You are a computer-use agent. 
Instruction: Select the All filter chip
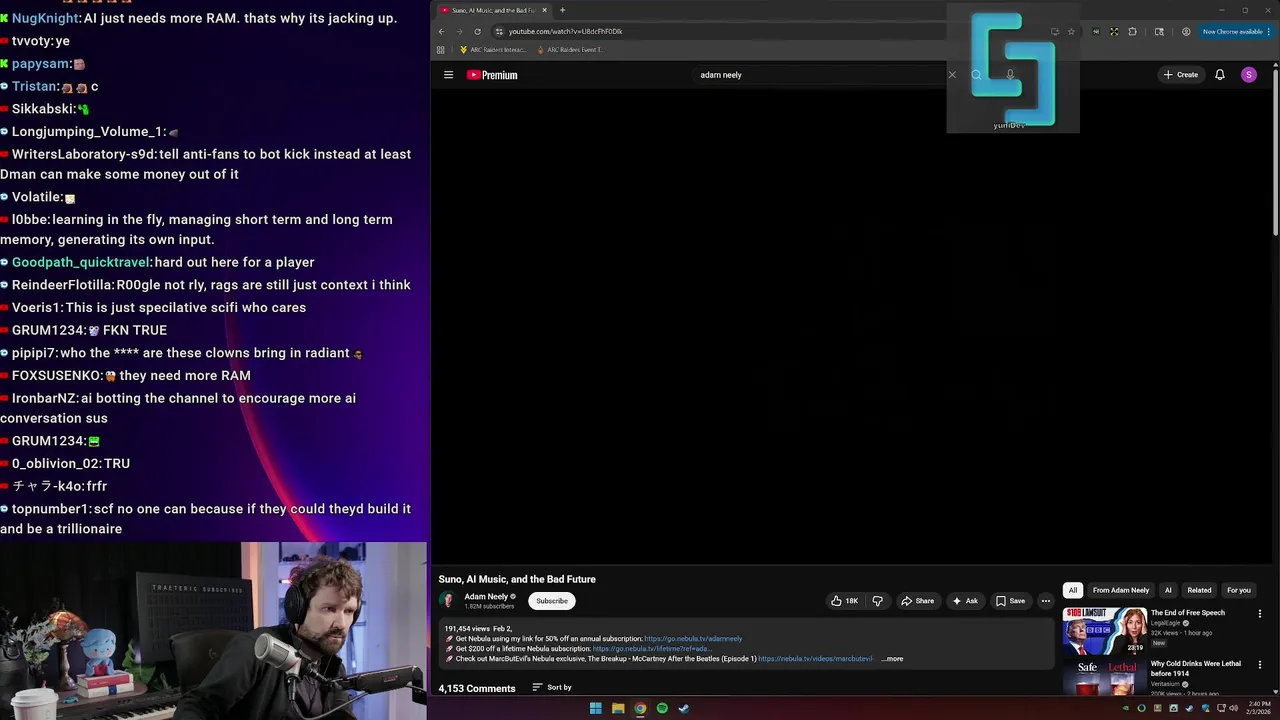pyautogui.click(x=1072, y=590)
